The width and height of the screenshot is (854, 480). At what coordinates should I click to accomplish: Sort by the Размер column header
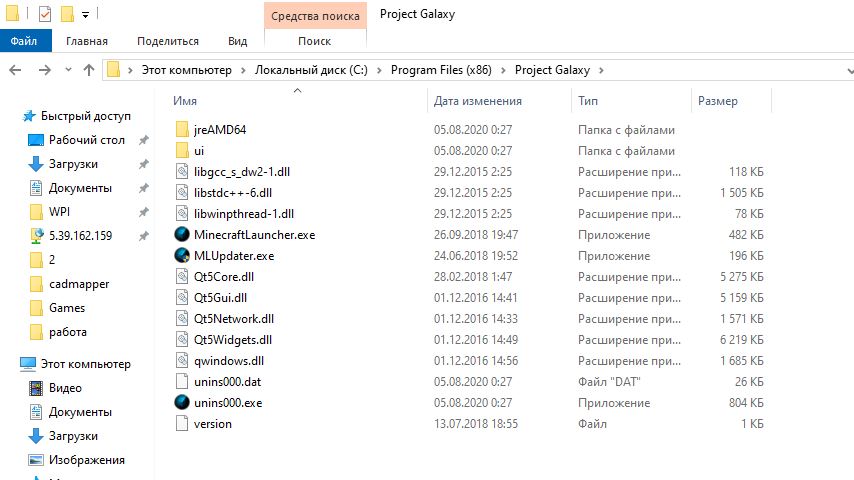click(x=718, y=101)
